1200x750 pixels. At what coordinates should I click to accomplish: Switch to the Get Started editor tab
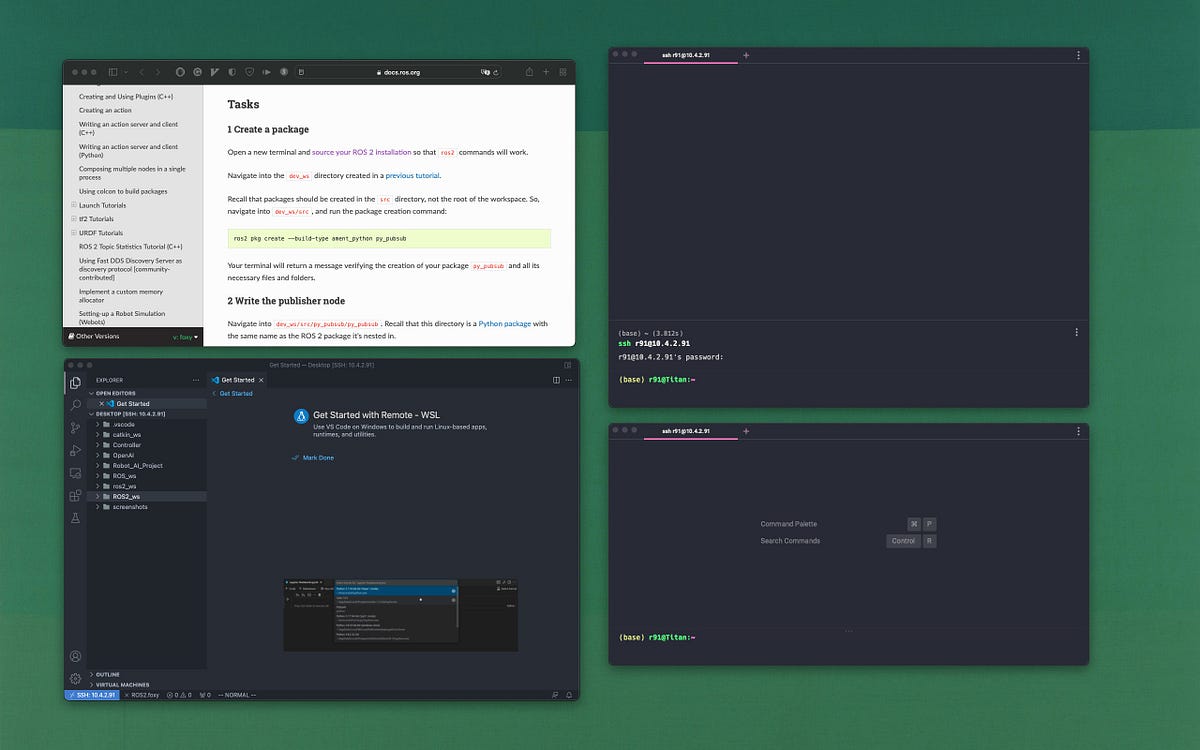click(235, 380)
